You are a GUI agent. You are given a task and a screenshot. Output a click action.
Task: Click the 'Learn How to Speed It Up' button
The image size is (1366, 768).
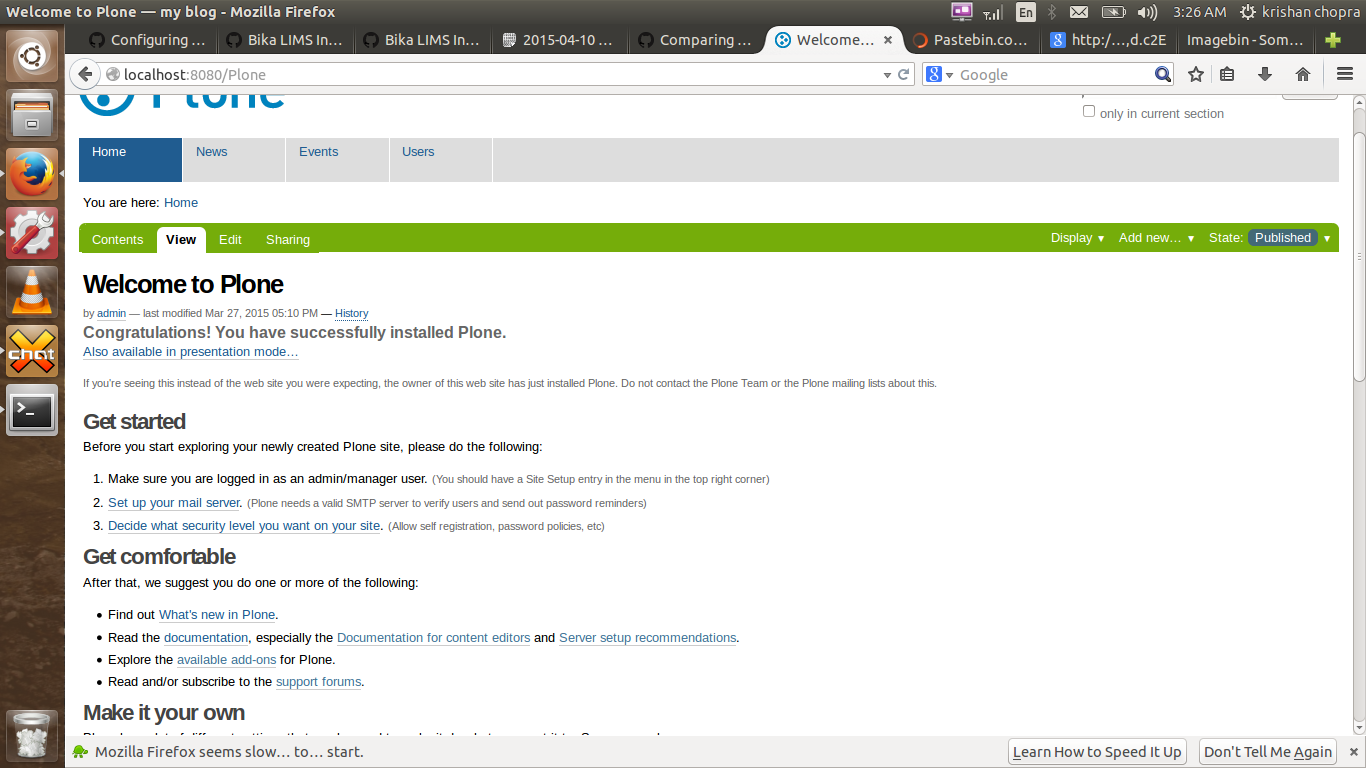pyautogui.click(x=1097, y=752)
